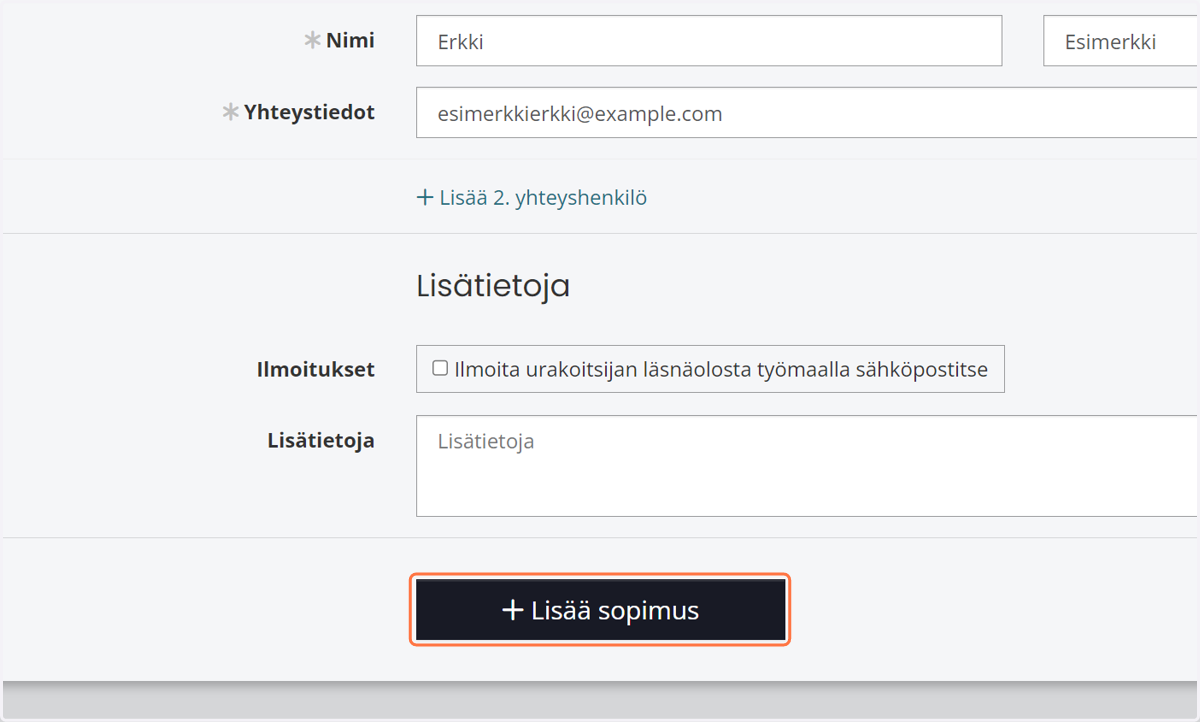The height and width of the screenshot is (722, 1200).
Task: Click the Nimi field containing Erkki
Action: pos(709,41)
